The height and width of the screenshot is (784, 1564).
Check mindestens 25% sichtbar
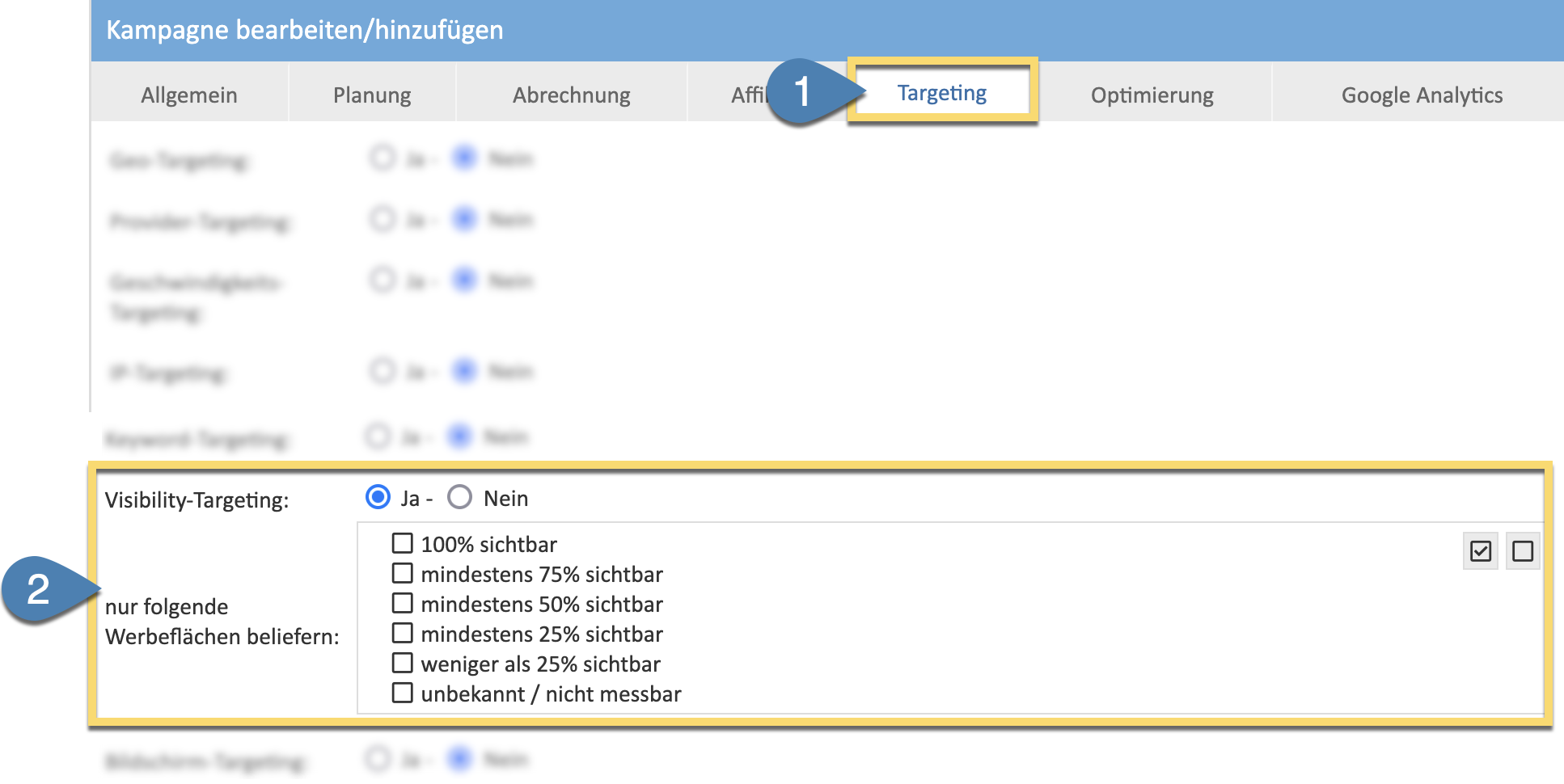(x=402, y=633)
